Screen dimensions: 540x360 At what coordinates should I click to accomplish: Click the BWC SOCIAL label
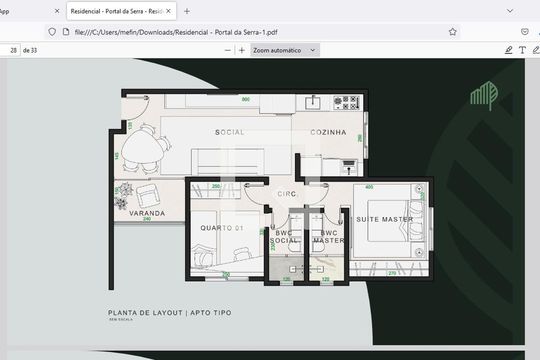pos(284,237)
